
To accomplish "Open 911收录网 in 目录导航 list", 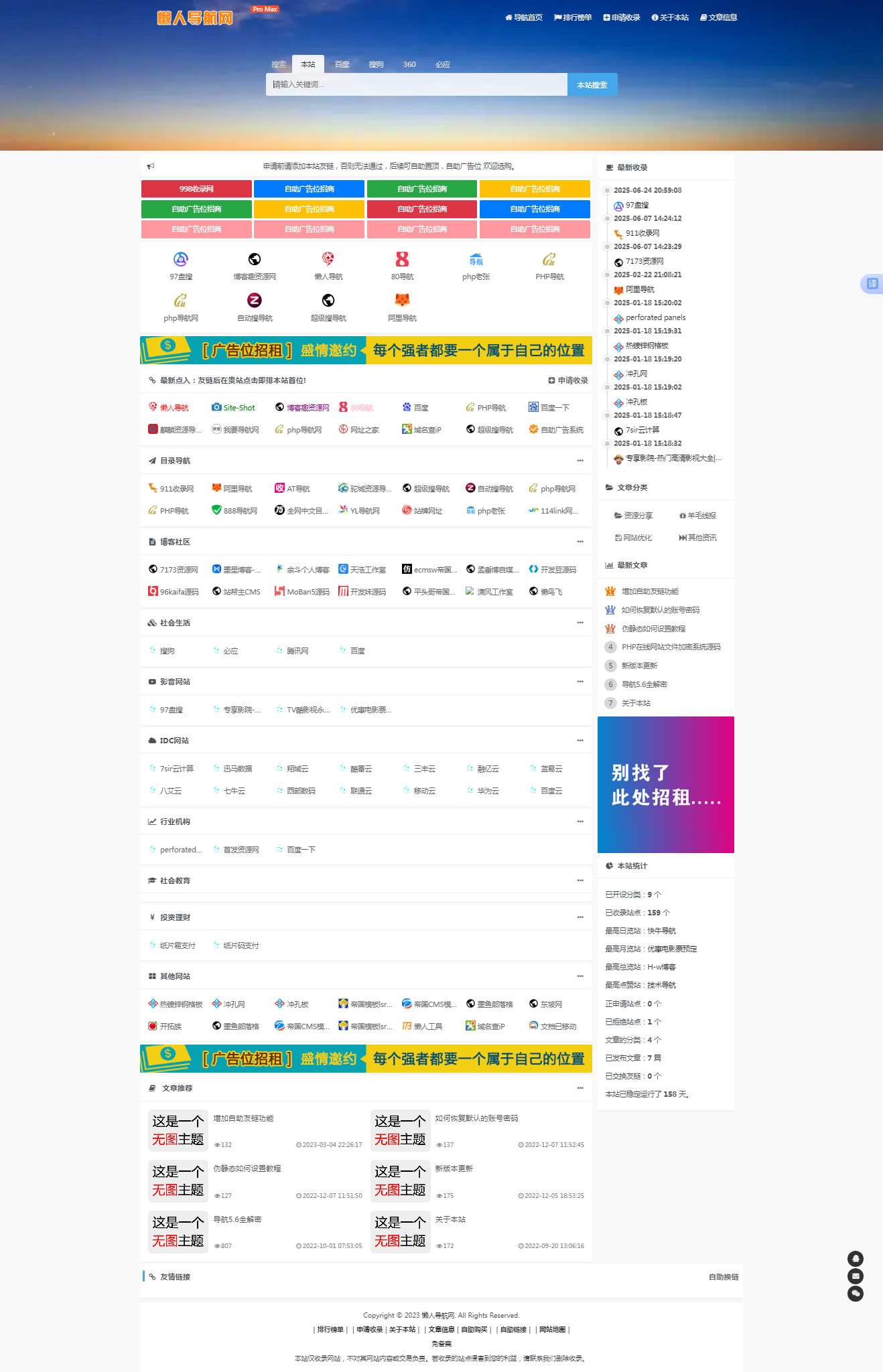I will point(171,489).
